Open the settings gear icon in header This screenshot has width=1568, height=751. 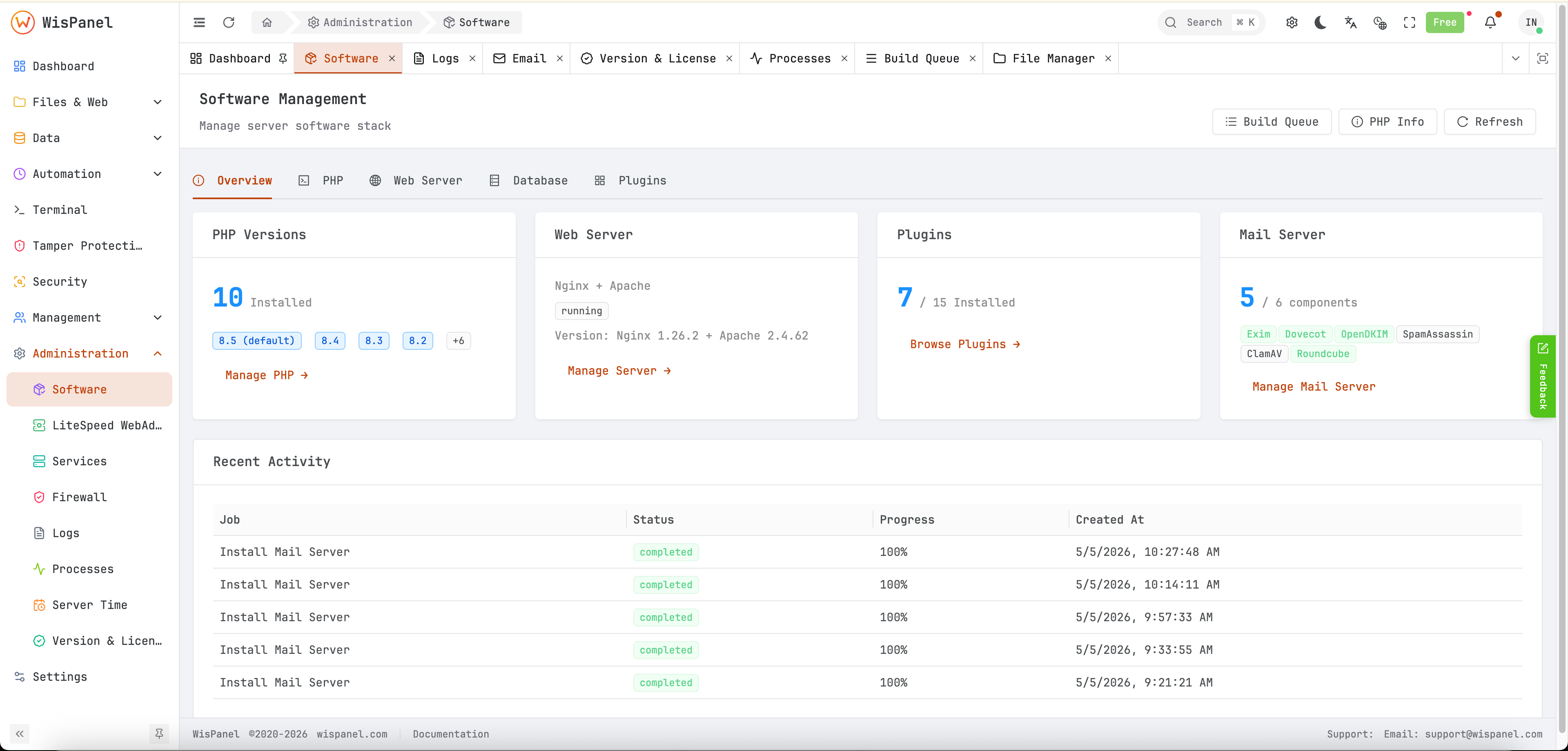tap(1292, 22)
